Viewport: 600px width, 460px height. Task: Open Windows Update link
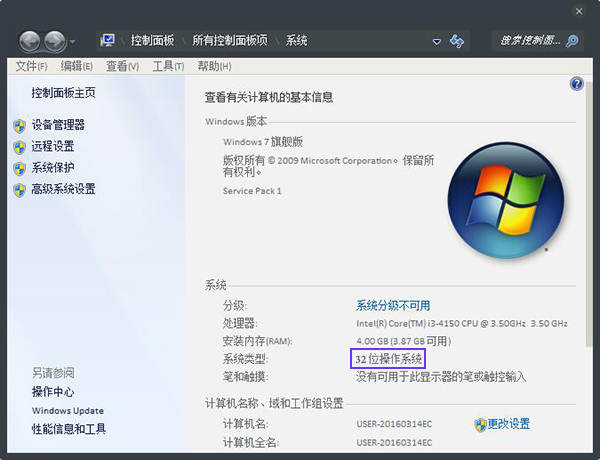pos(68,411)
